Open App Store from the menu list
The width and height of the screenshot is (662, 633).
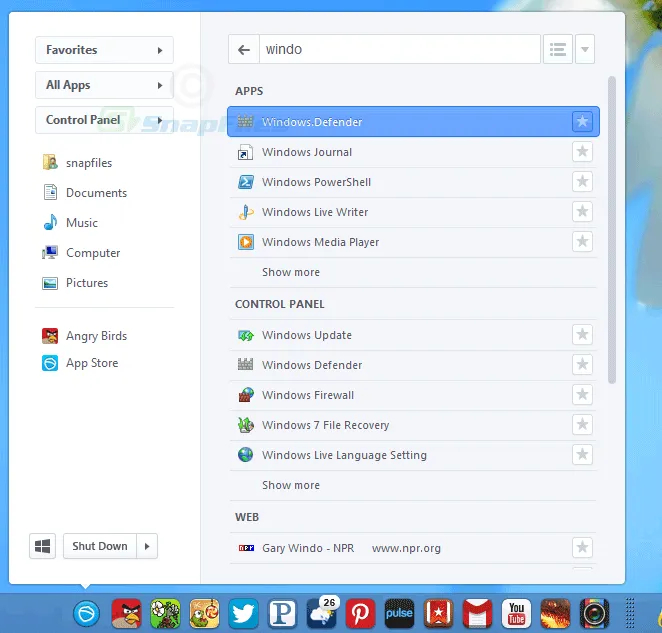click(x=80, y=363)
